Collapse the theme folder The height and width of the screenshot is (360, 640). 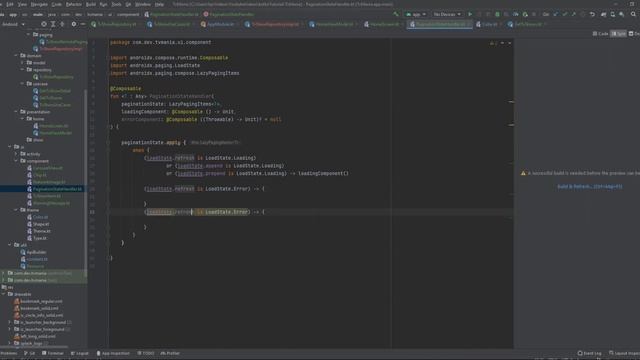click(16, 210)
